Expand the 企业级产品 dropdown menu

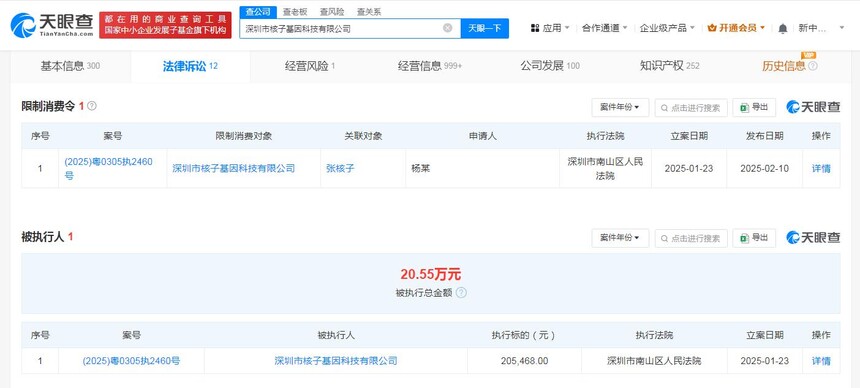(x=667, y=28)
